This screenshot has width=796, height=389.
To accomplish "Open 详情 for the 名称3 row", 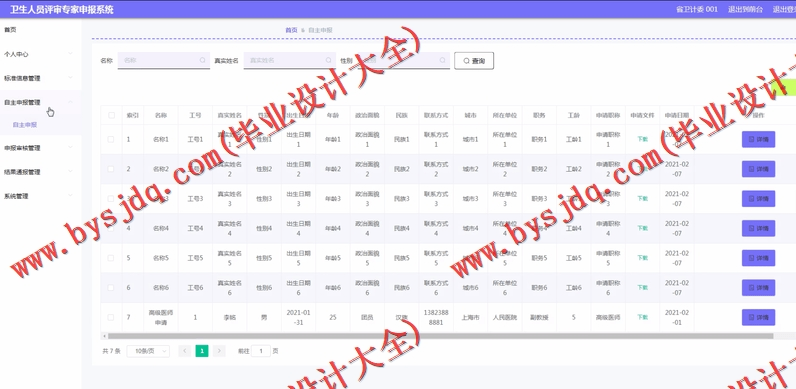I will pyautogui.click(x=758, y=199).
